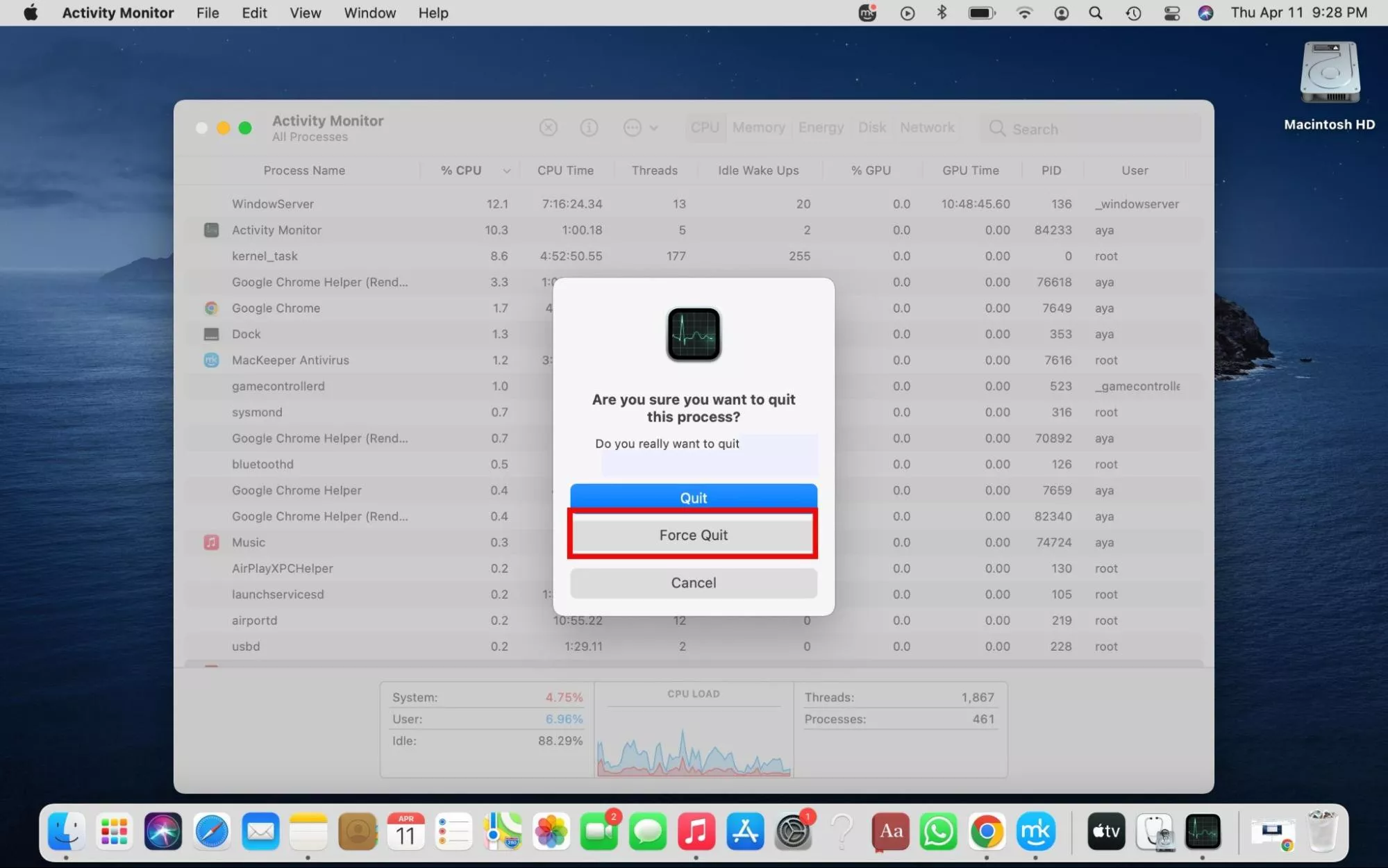The height and width of the screenshot is (868, 1388).
Task: Open Activity Monitor from the Dock
Action: (1203, 831)
